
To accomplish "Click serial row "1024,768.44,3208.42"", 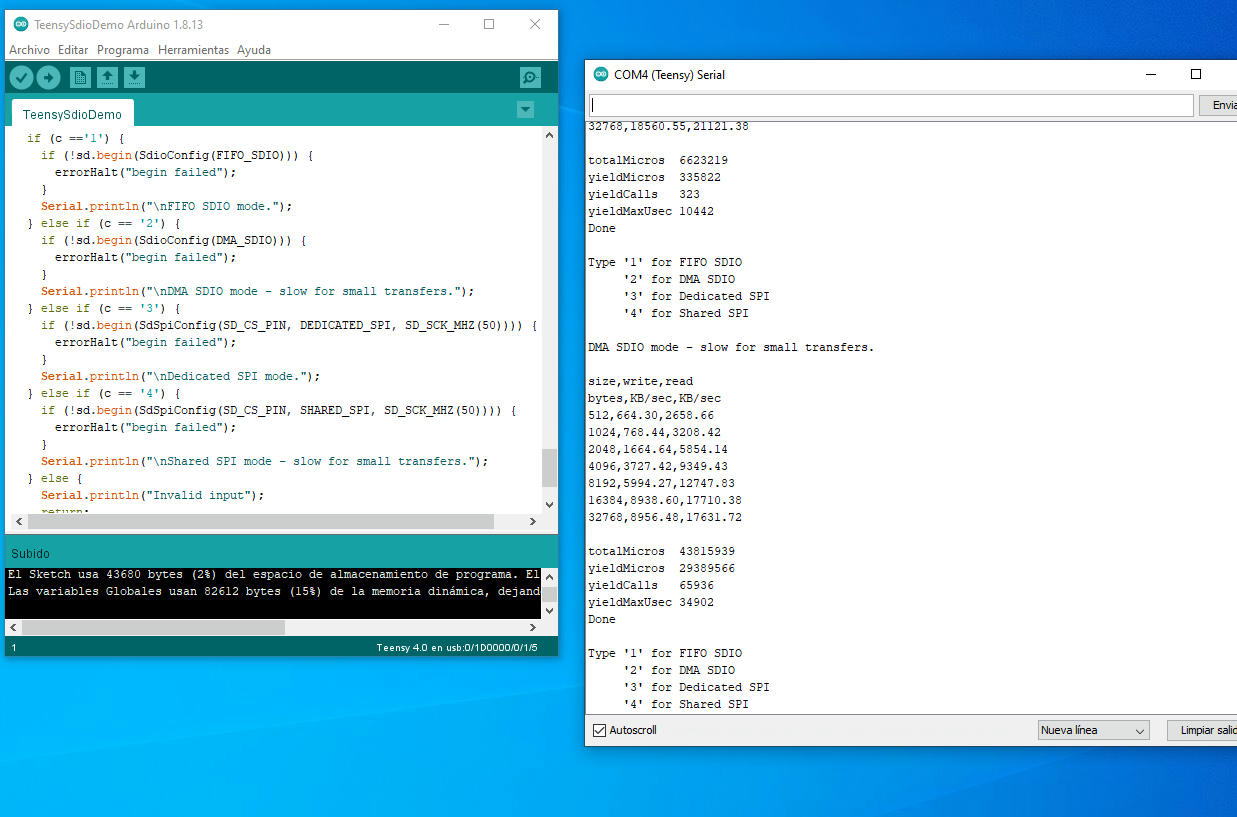I will click(x=654, y=432).
